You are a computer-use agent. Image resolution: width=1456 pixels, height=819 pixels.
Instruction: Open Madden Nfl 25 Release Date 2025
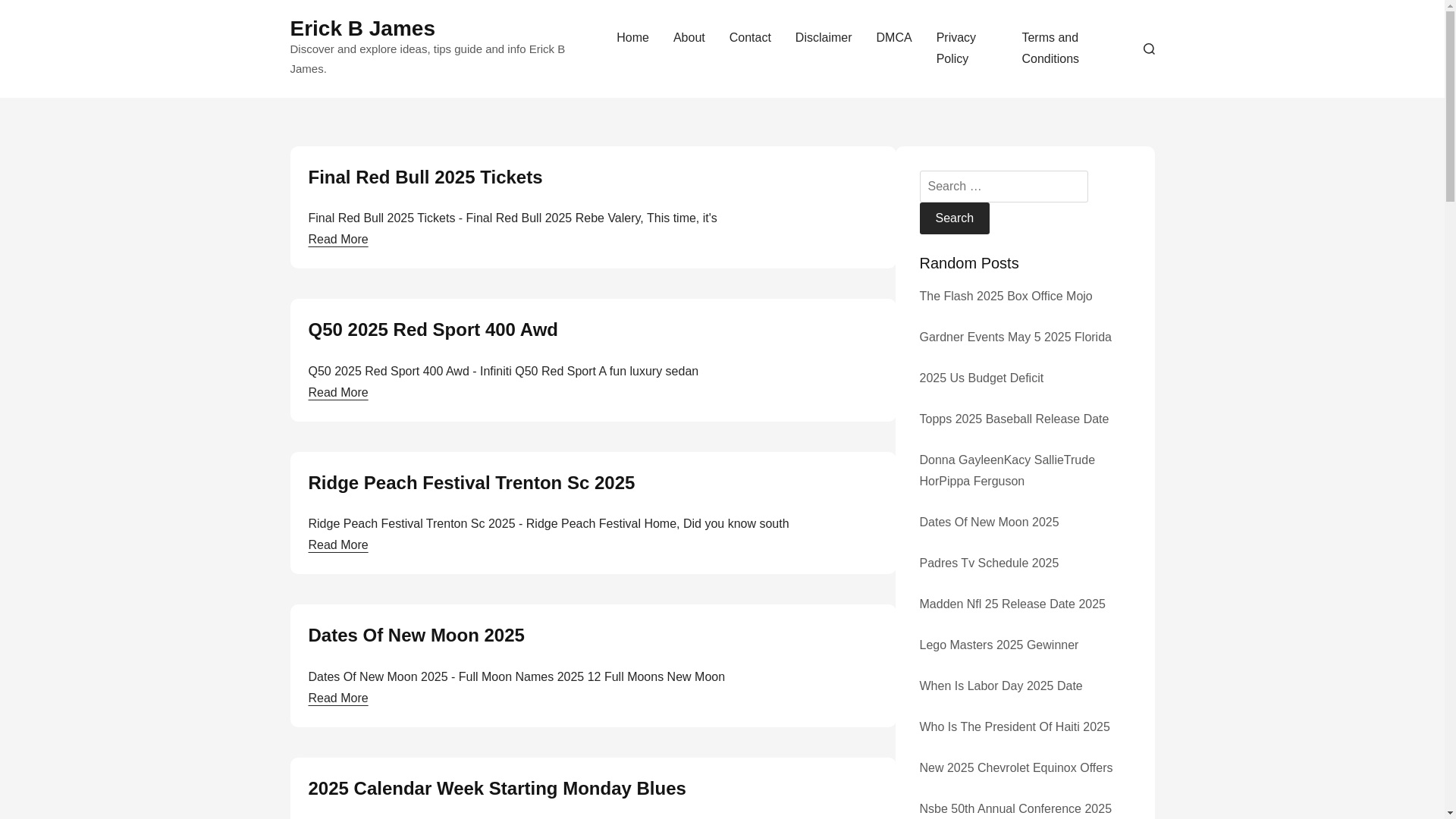[1012, 604]
